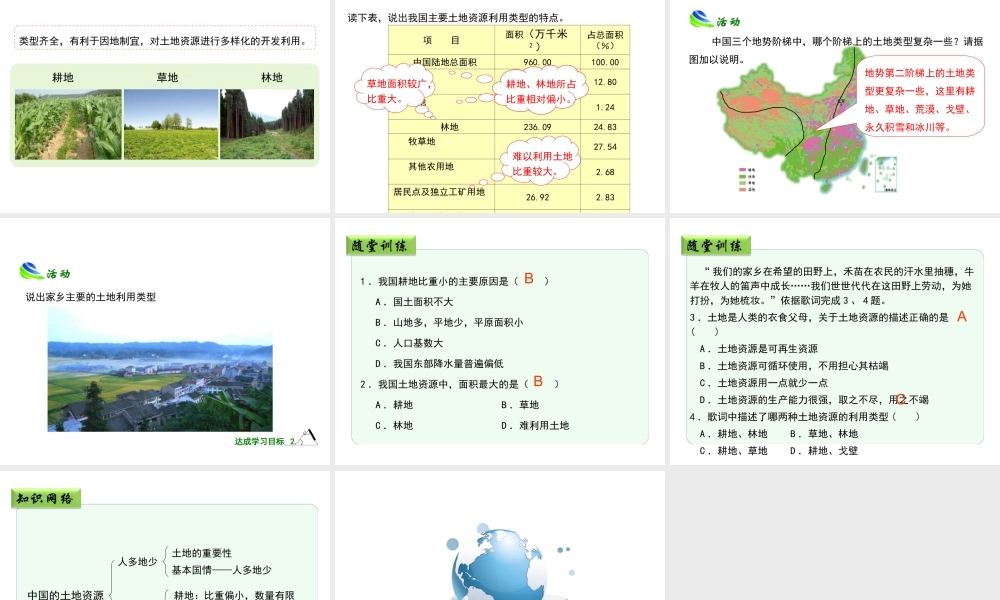Viewport: 1000px width, 600px height.
Task: Click the table cell 236.09
Action: (538, 127)
